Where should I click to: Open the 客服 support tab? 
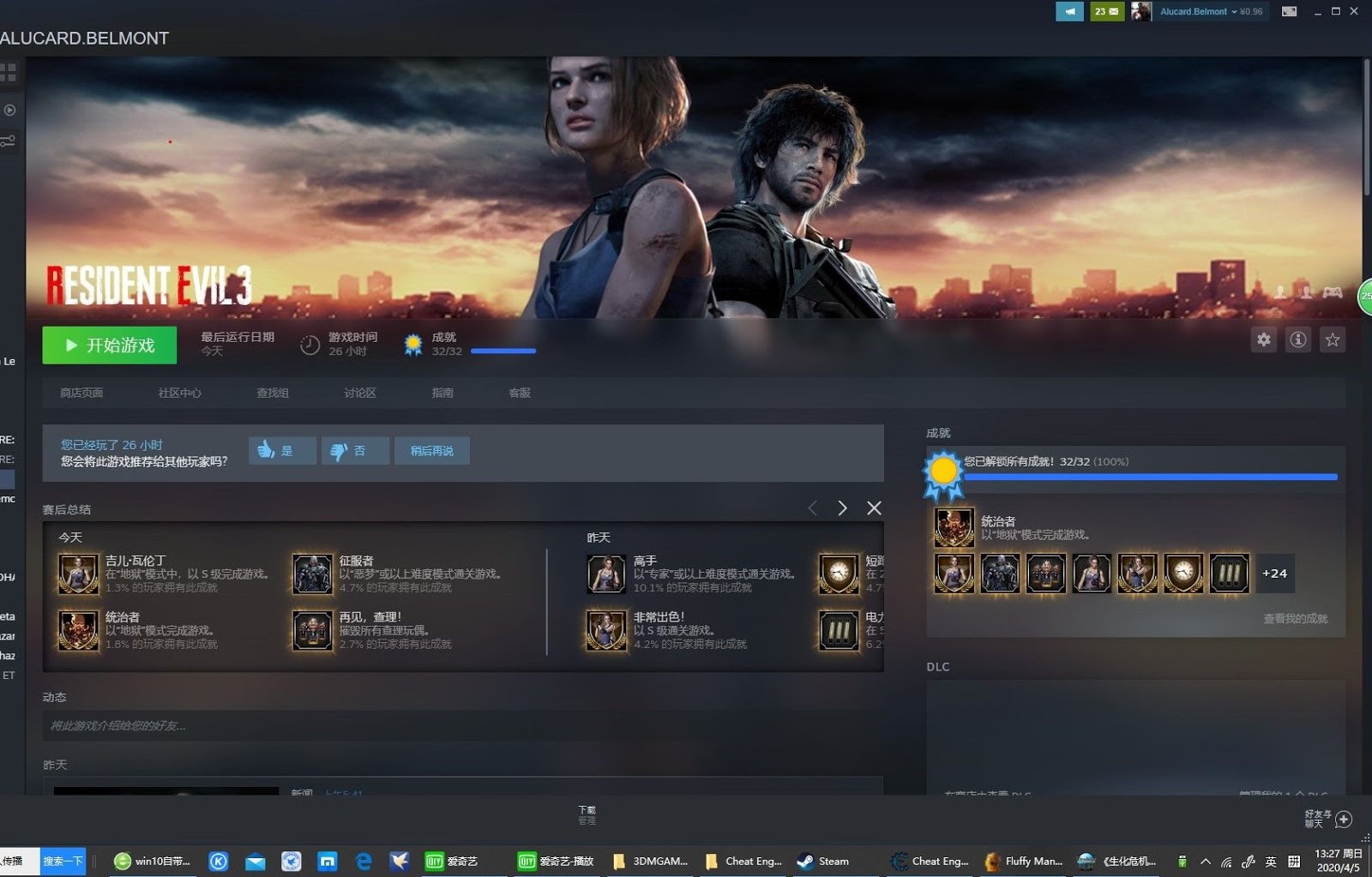(x=520, y=393)
